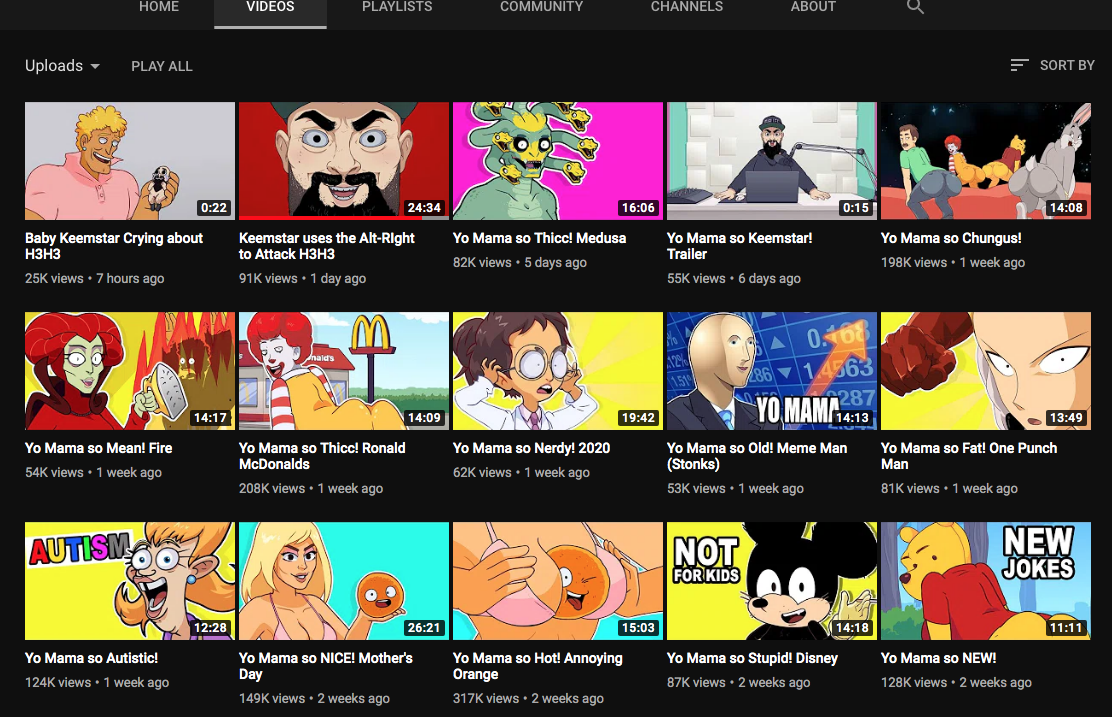Open 'Baby Keemstar Crying about H3H3' title

coord(113,246)
